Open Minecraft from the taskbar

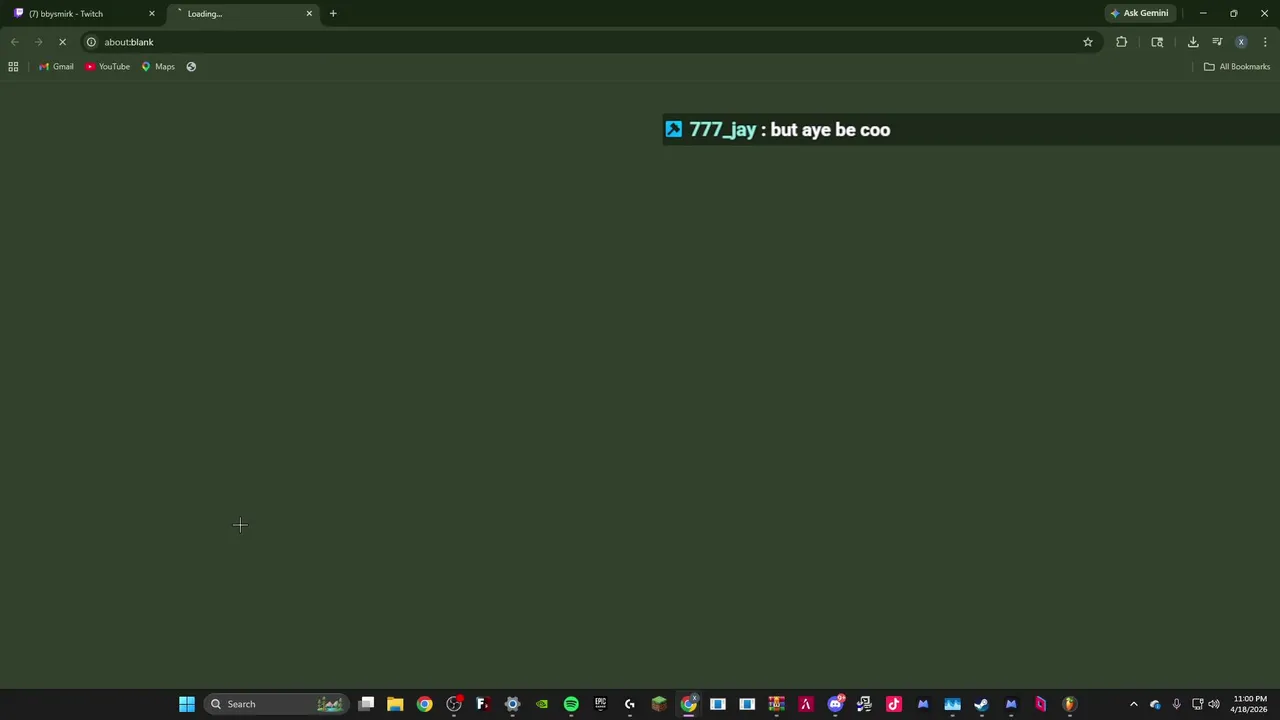click(x=659, y=704)
